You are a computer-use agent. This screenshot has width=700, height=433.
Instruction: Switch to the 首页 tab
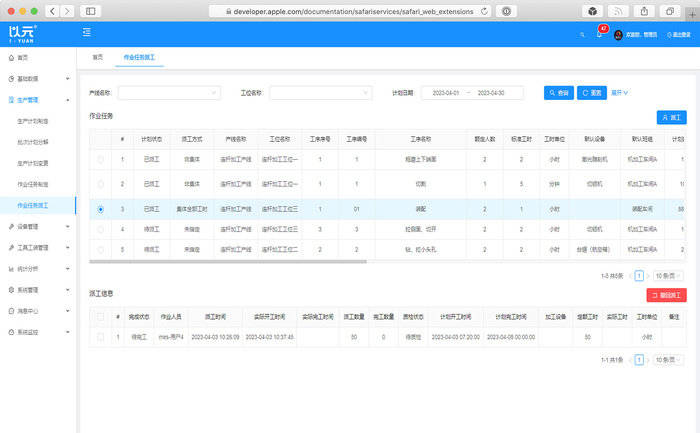98,57
